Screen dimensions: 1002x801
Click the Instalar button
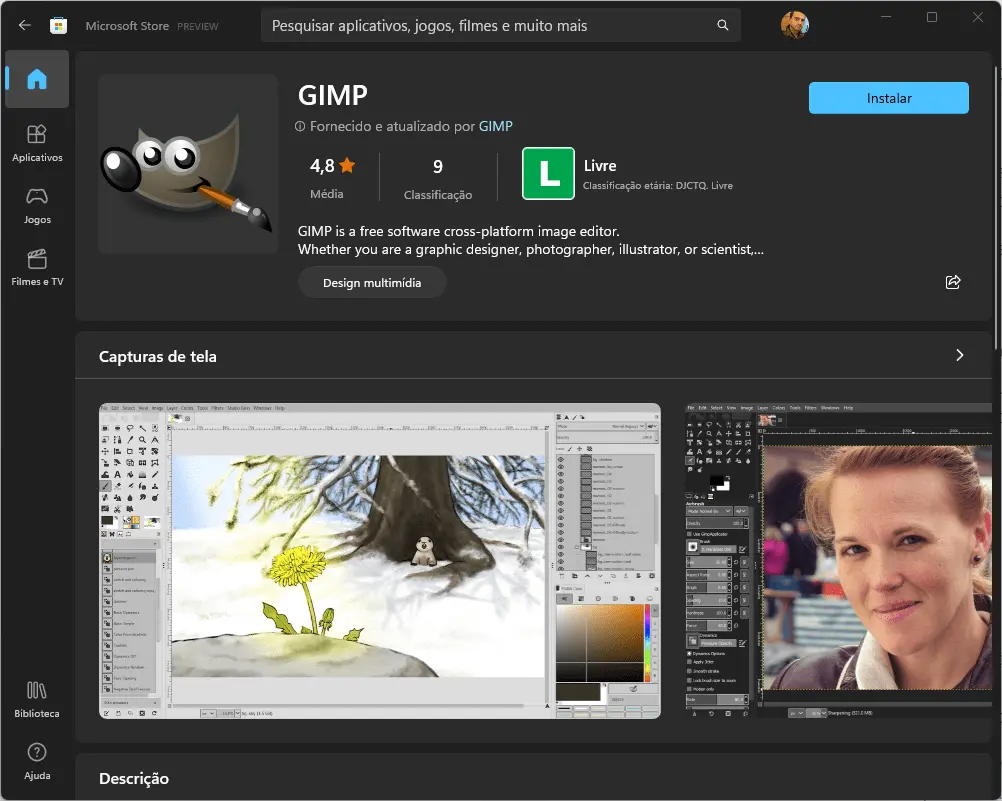pyautogui.click(x=888, y=98)
